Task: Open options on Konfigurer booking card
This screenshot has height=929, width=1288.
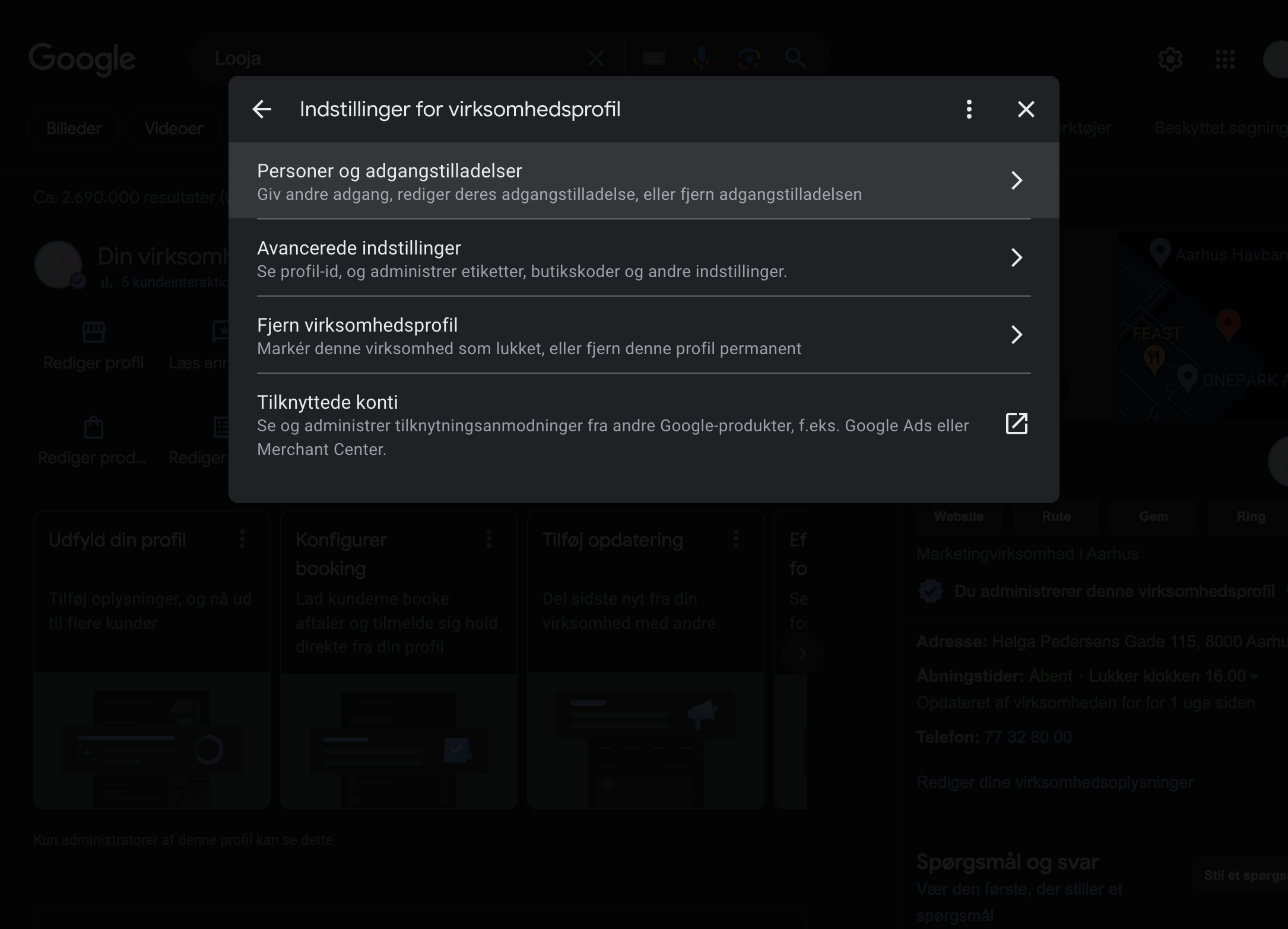Action: (489, 539)
